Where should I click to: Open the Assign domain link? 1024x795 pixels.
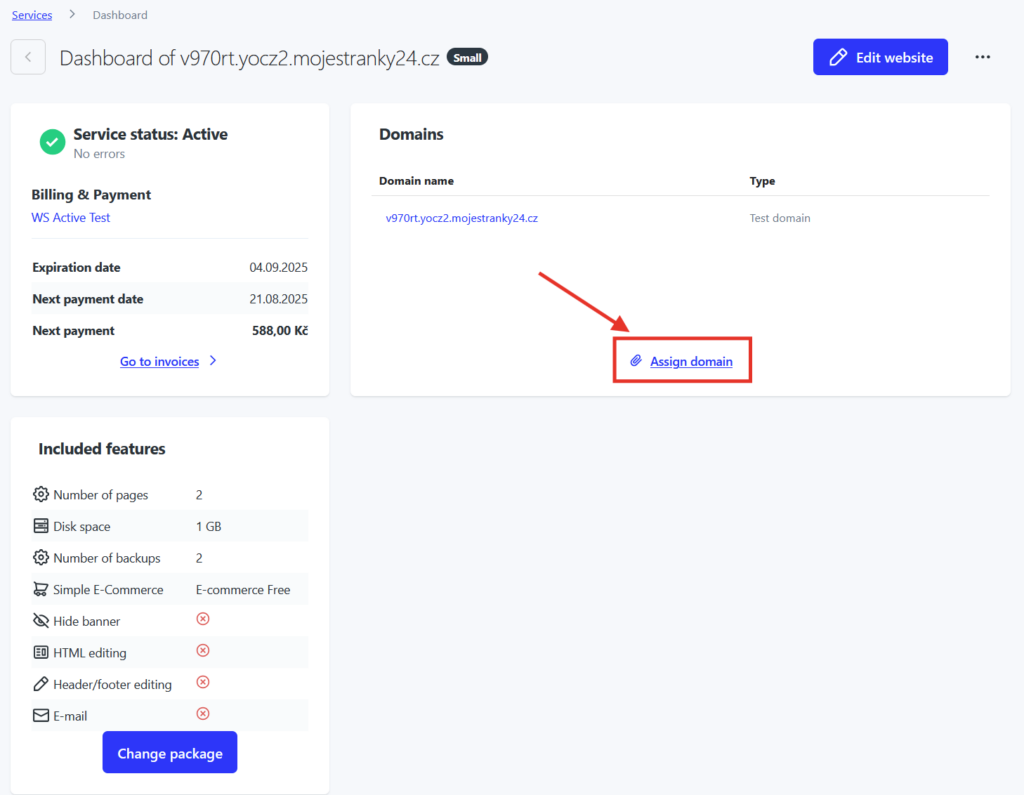click(691, 362)
